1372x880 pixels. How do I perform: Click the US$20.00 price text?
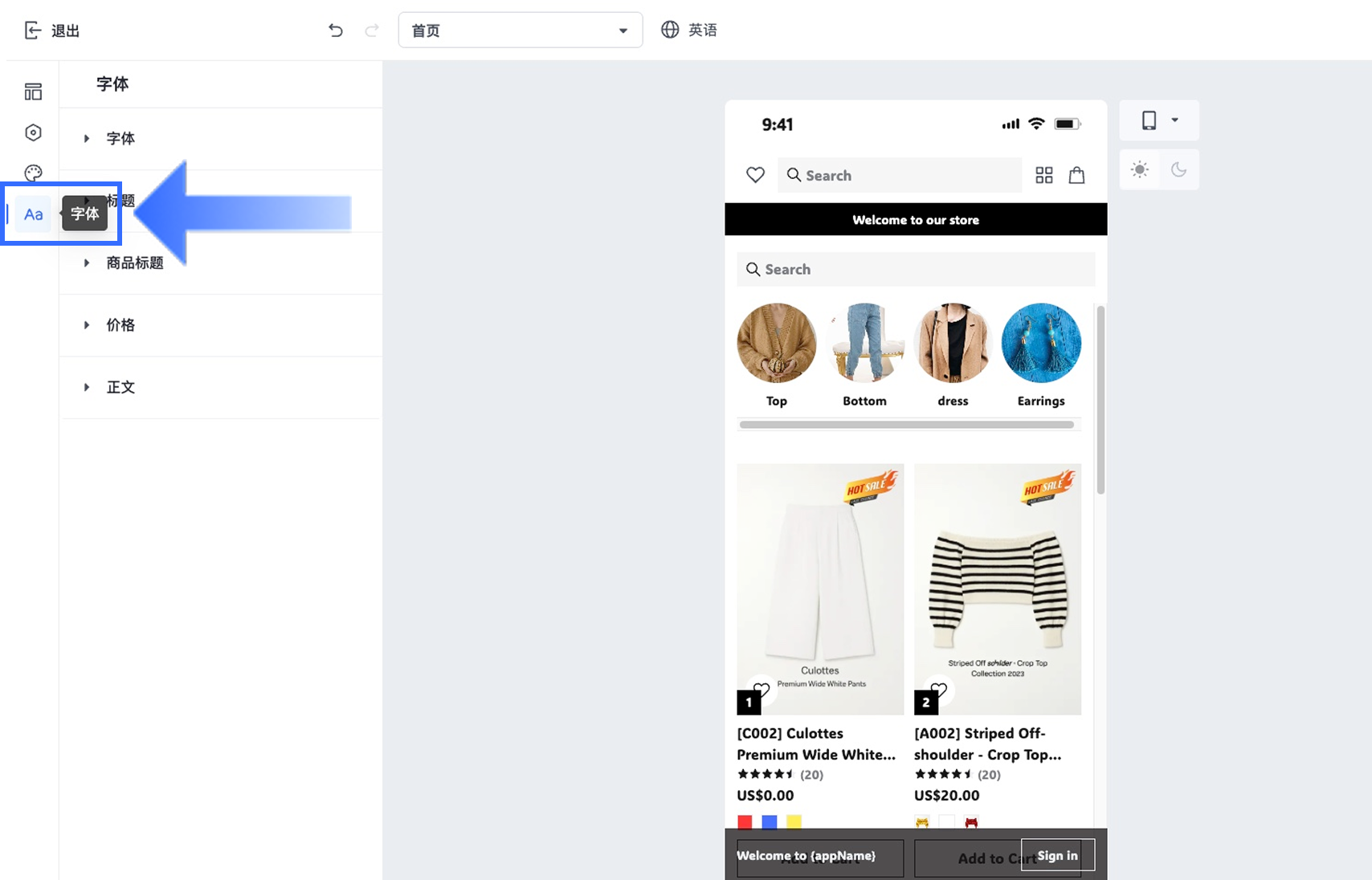[x=947, y=796]
